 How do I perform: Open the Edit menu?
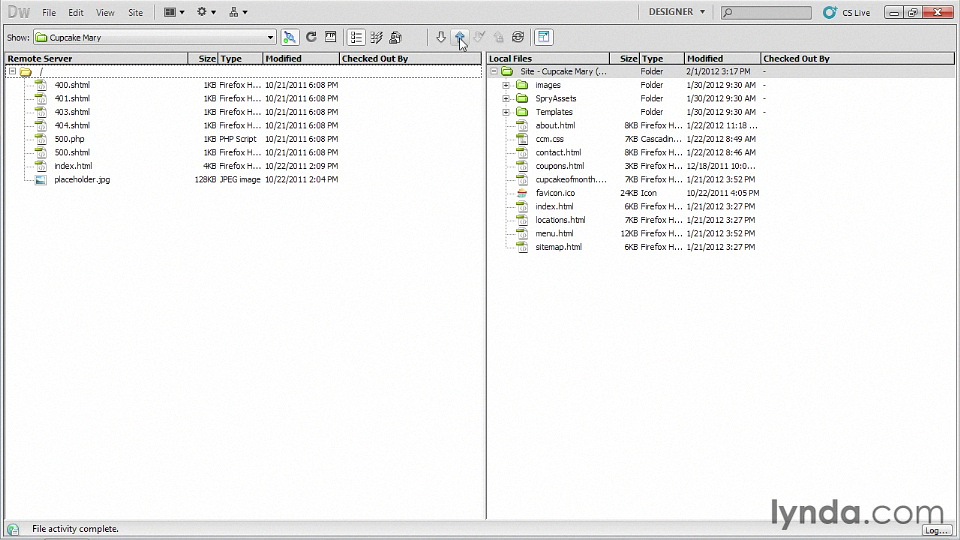(x=76, y=12)
